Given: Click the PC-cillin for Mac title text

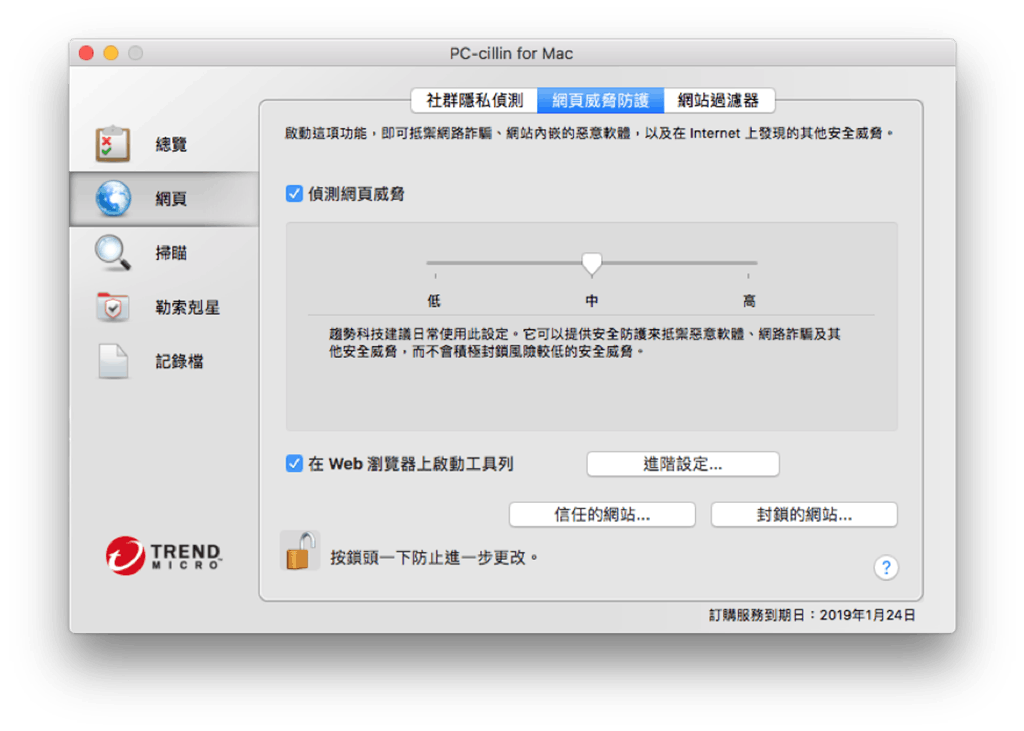Looking at the screenshot, I should 511,54.
